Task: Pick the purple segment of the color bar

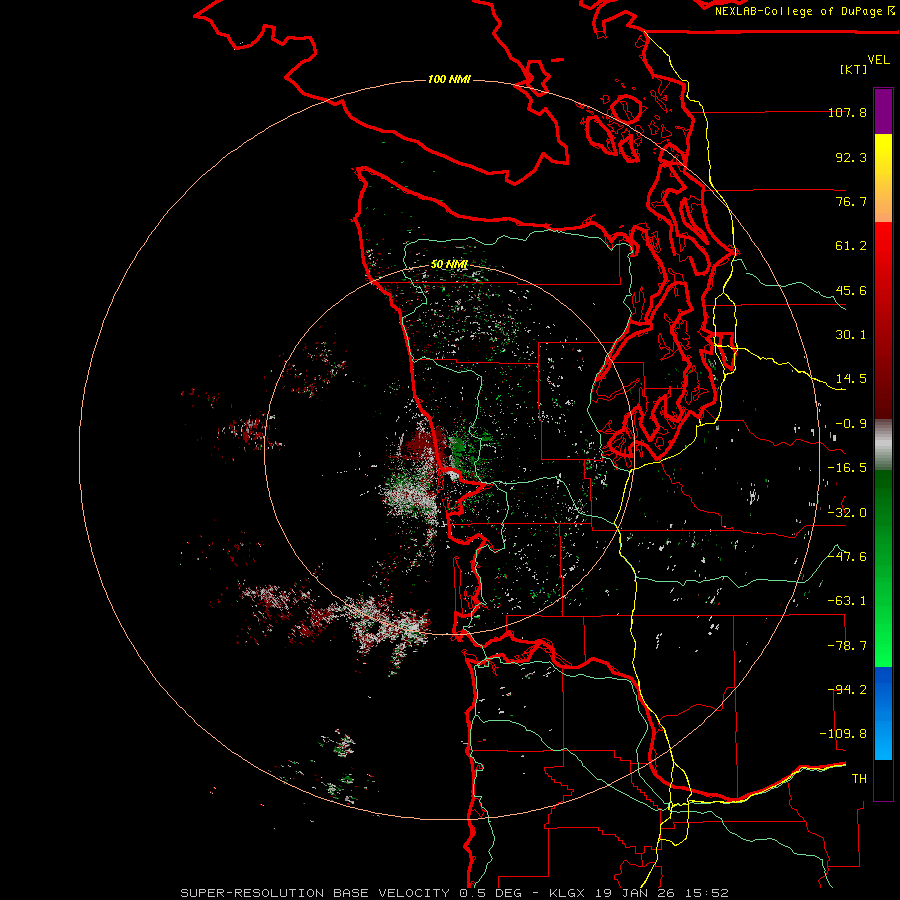Action: (883, 111)
